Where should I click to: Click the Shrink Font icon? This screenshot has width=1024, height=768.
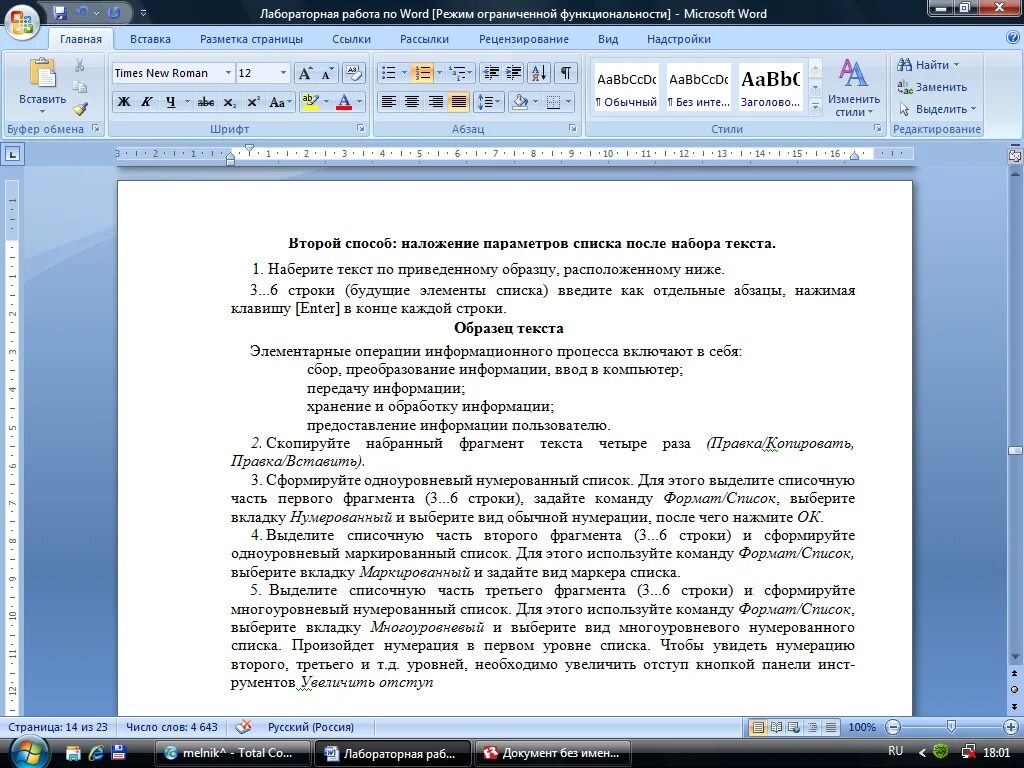[327, 73]
